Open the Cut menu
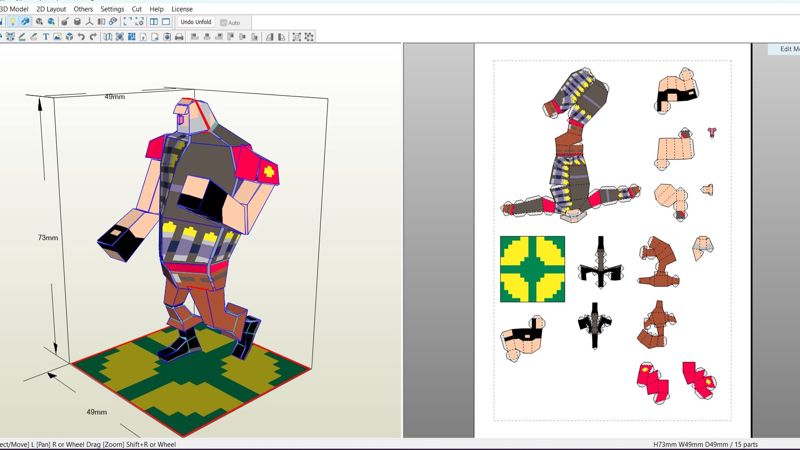The height and width of the screenshot is (450, 800). pyautogui.click(x=137, y=9)
